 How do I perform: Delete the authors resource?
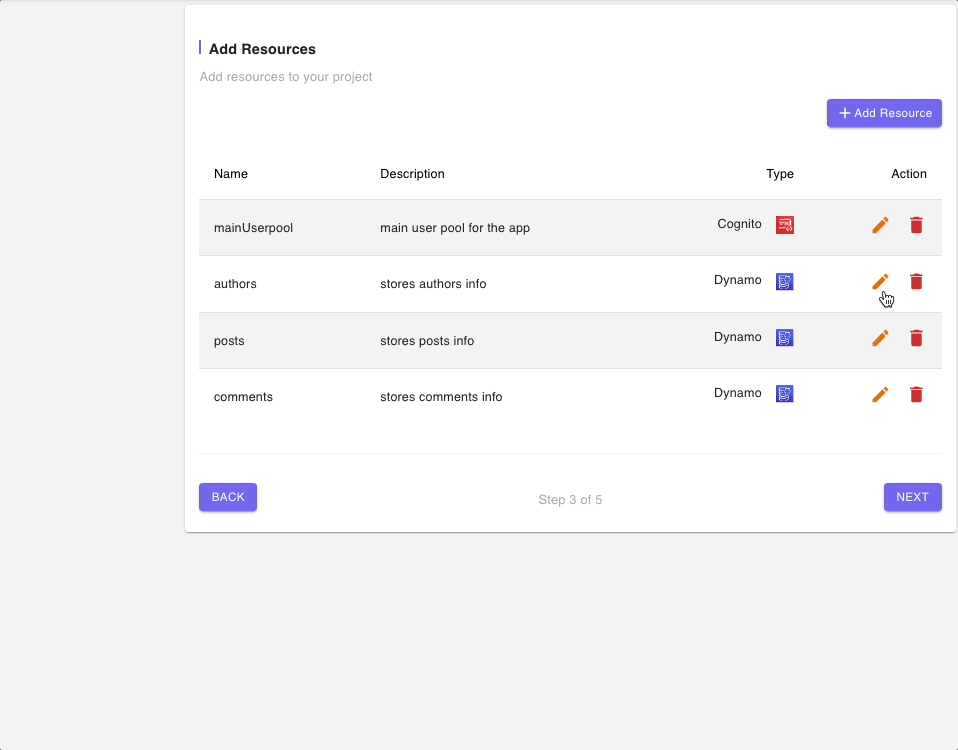tap(916, 282)
